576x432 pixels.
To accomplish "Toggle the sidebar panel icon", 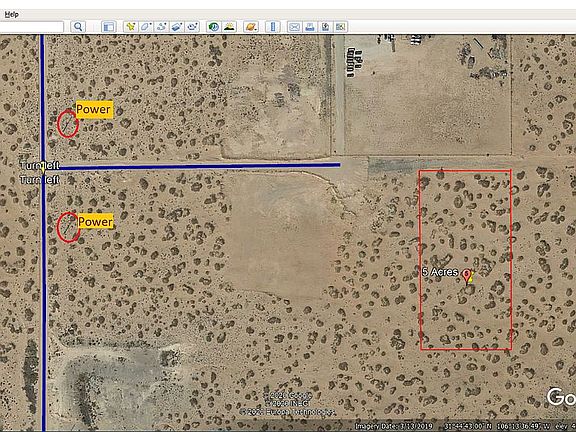I will 109,27.
